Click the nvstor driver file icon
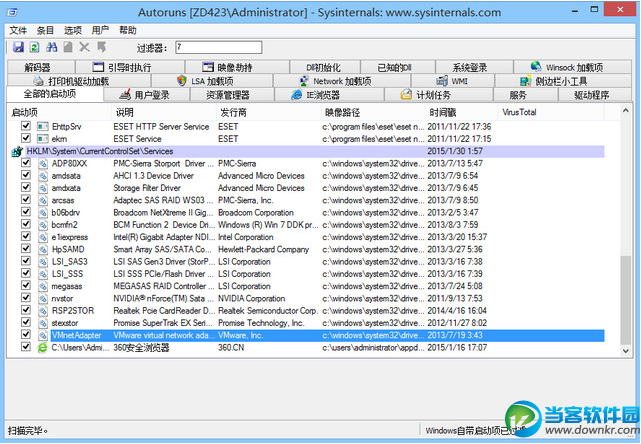Image resolution: width=641 pixels, height=444 pixels. click(43, 298)
